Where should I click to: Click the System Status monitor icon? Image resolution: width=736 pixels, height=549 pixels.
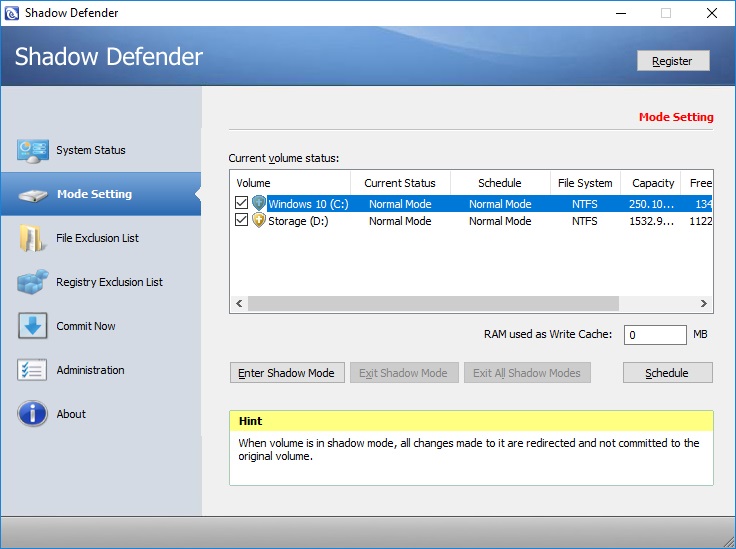[x=32, y=151]
